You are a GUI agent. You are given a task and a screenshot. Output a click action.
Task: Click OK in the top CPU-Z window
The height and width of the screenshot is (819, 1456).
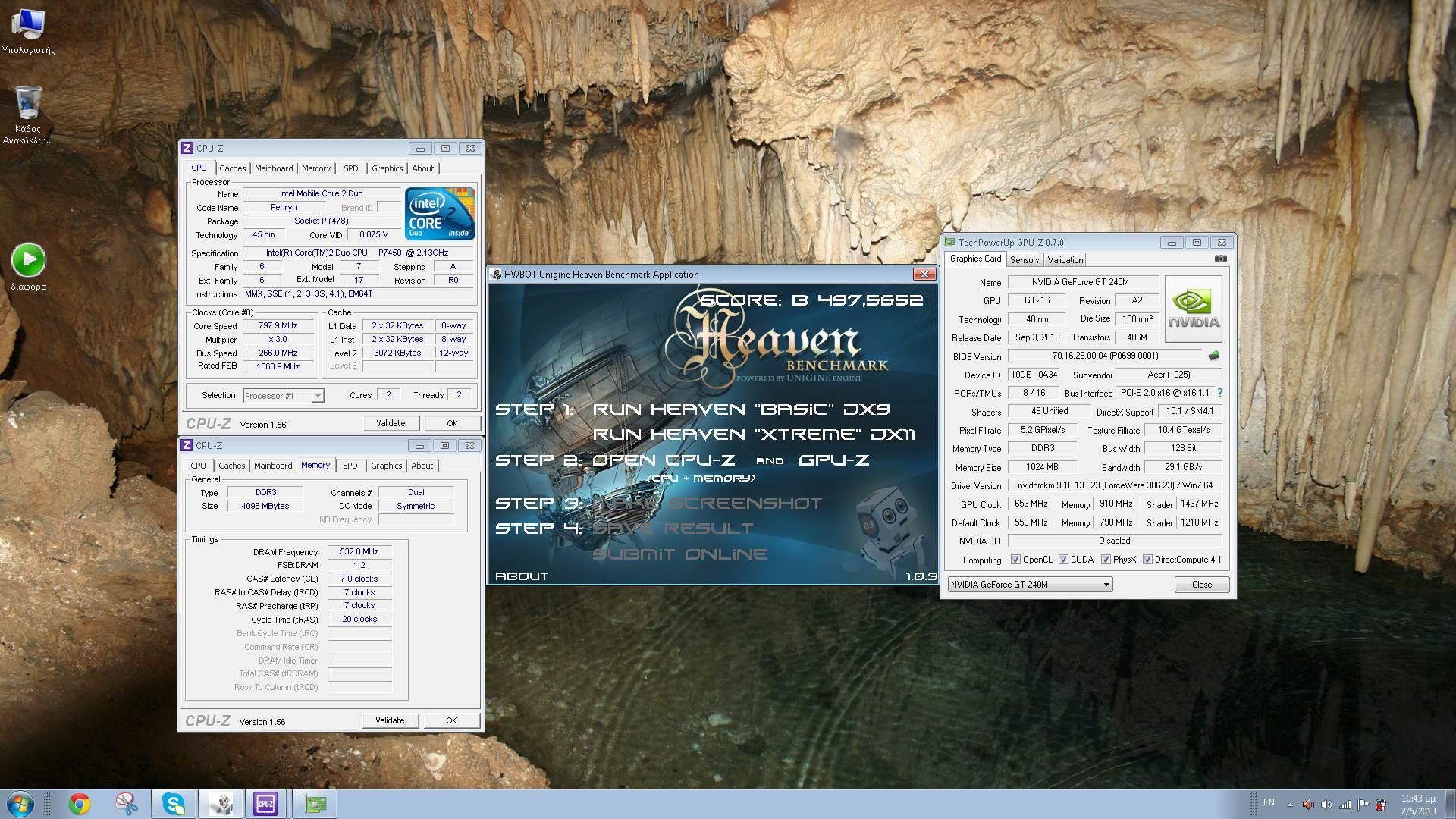tap(452, 423)
